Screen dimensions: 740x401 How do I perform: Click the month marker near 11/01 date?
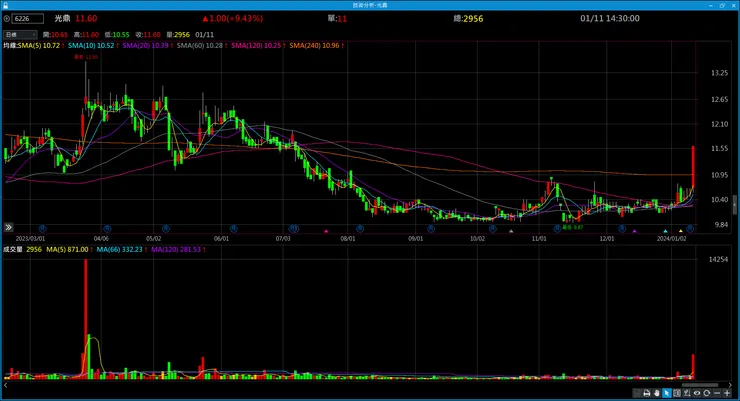[x=557, y=229]
